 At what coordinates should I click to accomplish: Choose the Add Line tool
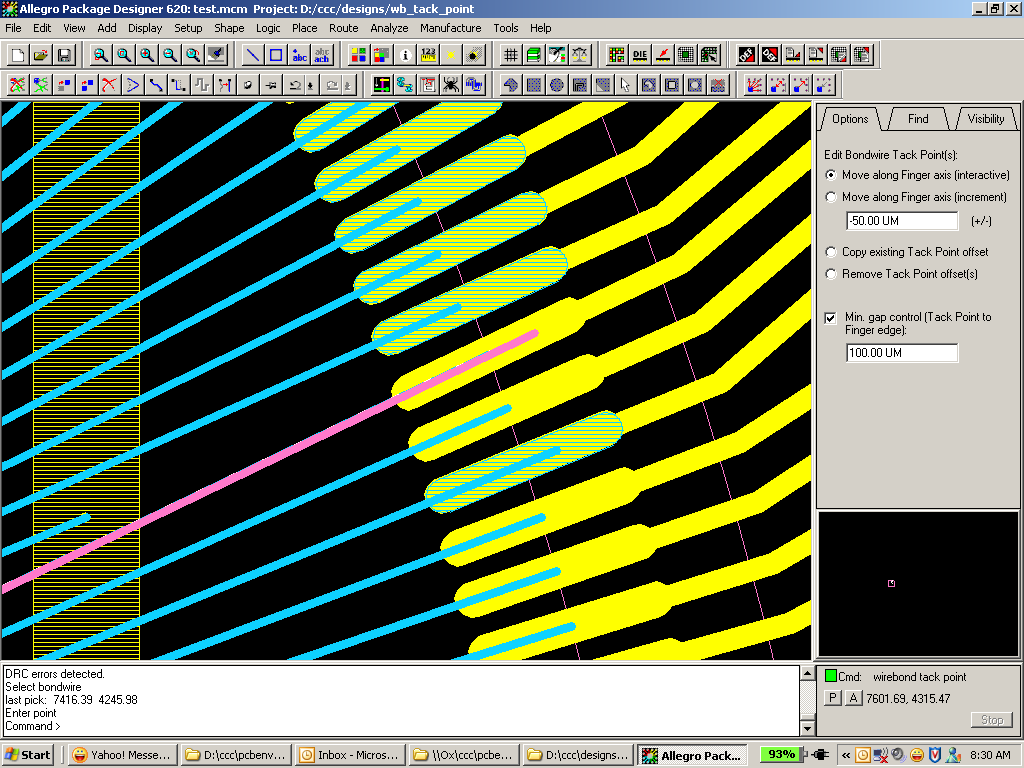tap(253, 55)
